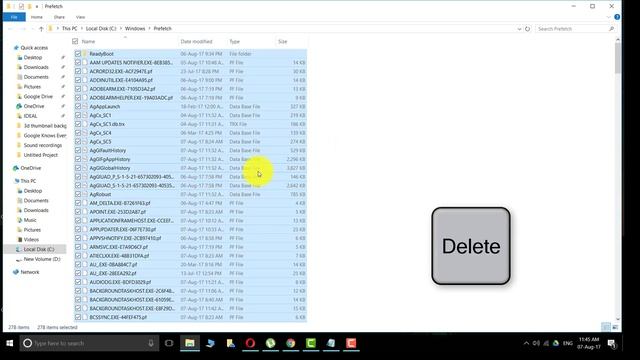640x360 pixels.
Task: Focus the Type here to search taskbar box
Action: click(89, 343)
